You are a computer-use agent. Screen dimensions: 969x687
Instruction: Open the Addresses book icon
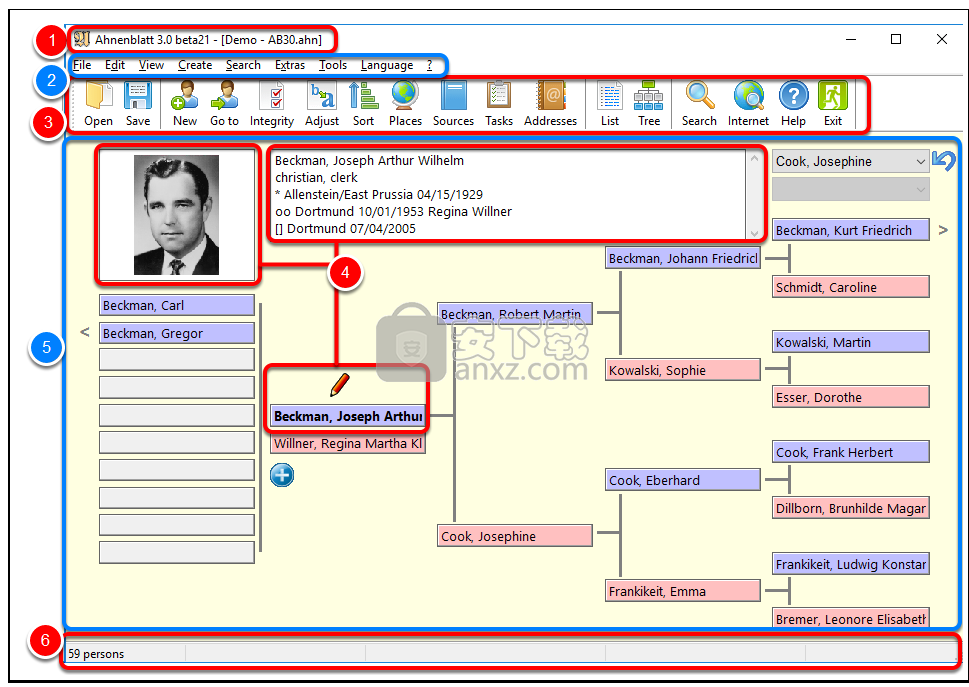551,96
